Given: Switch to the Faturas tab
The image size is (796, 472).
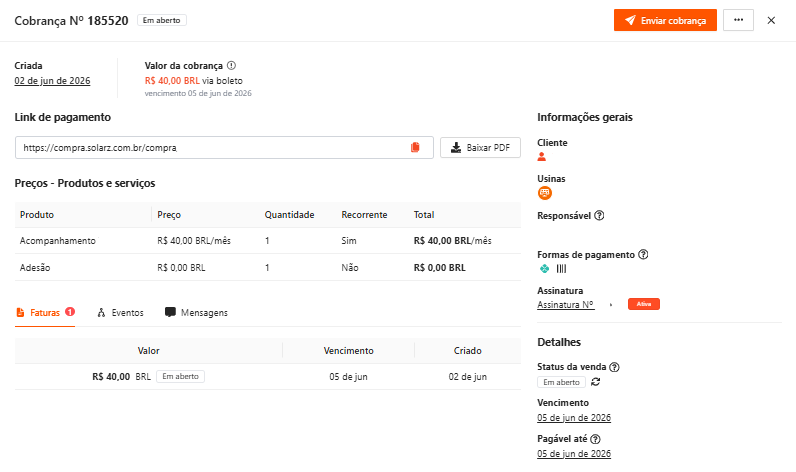Looking at the screenshot, I should 45,313.
